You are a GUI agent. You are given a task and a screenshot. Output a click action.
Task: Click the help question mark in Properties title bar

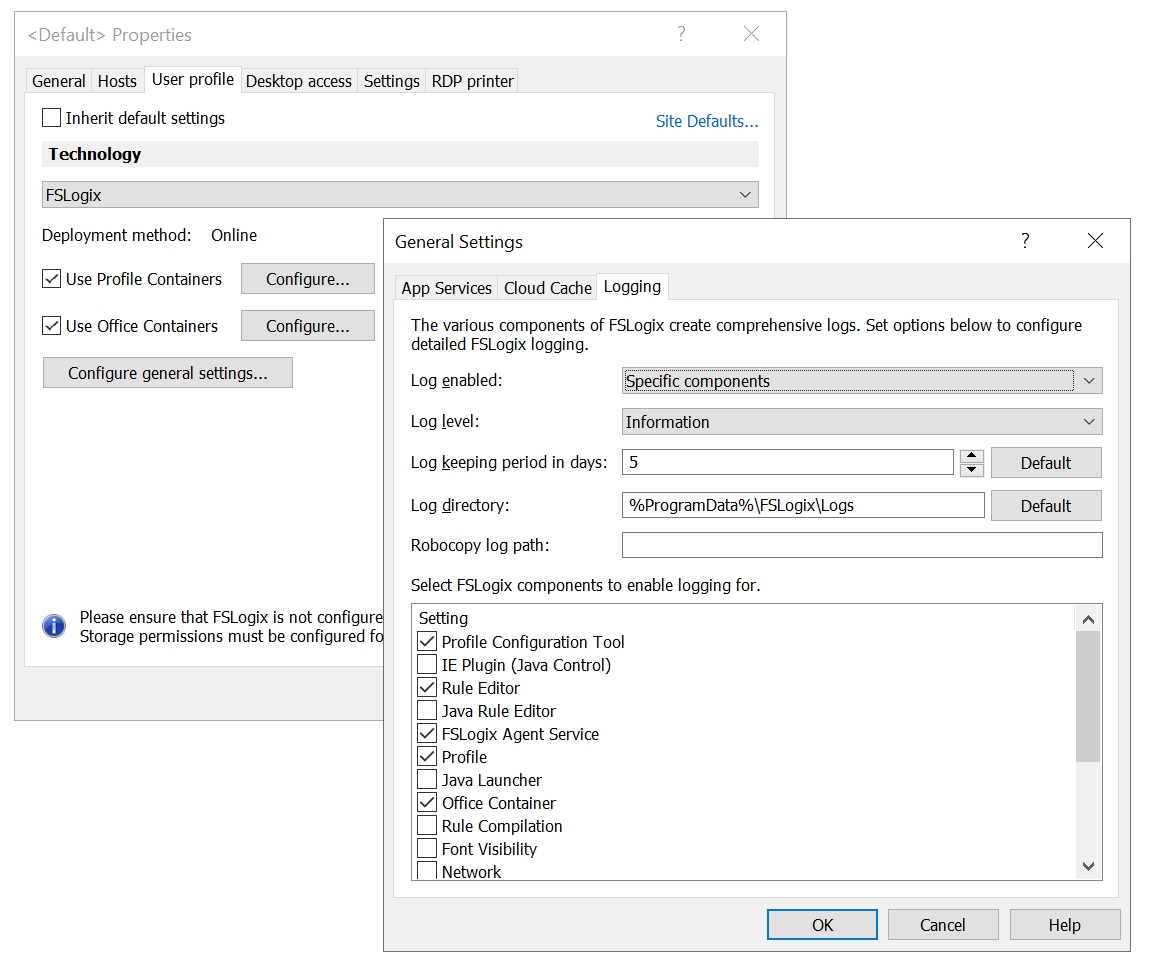681,34
